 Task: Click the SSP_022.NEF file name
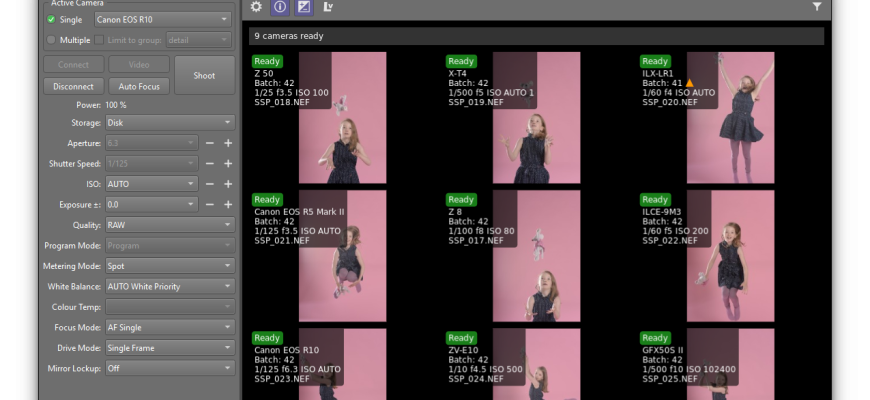pos(670,241)
